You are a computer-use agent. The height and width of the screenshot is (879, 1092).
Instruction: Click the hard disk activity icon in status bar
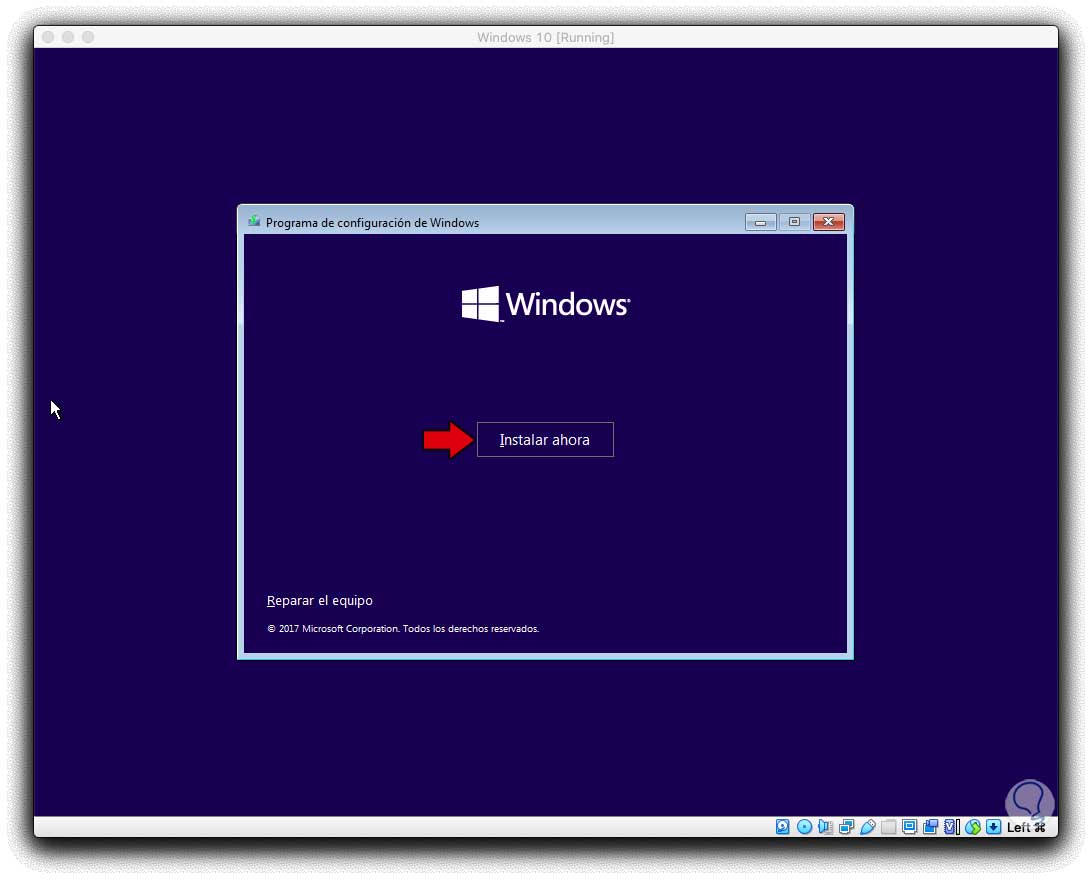782,827
